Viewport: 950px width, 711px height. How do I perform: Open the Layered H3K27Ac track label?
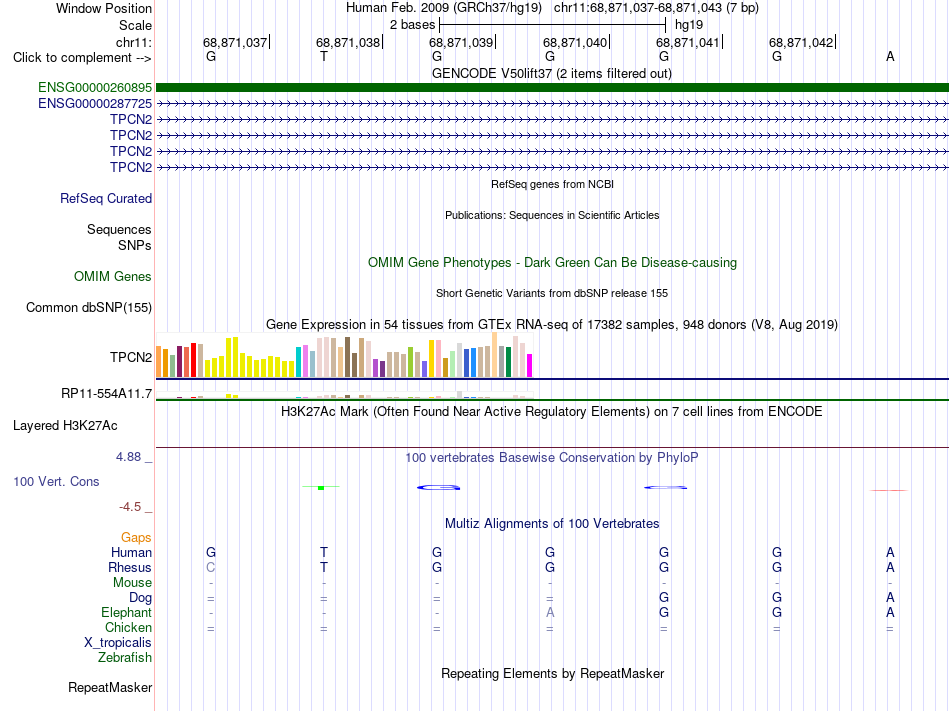pyautogui.click(x=65, y=426)
